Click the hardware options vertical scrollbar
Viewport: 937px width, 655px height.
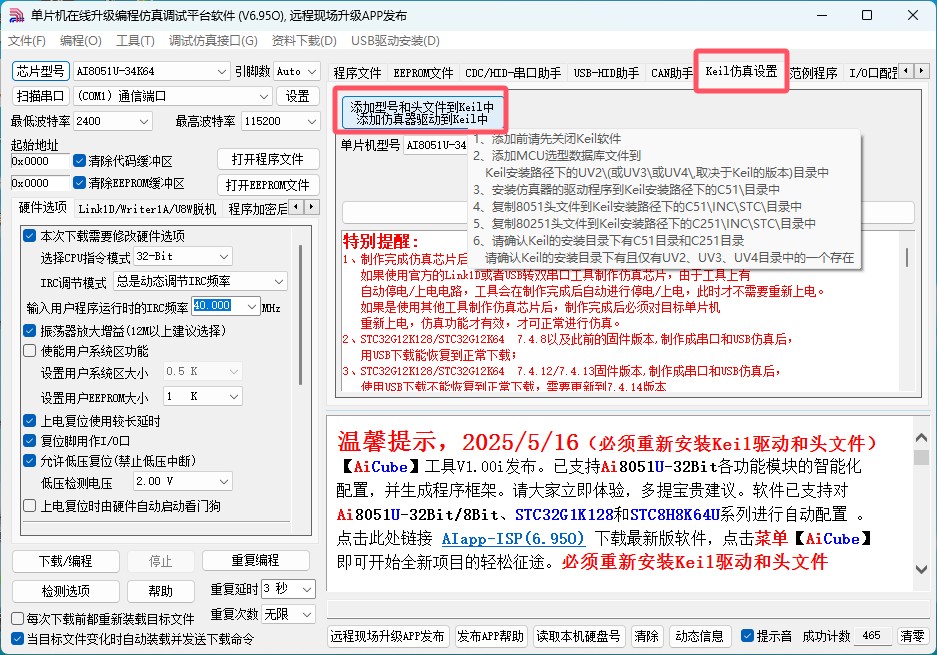pyautogui.click(x=301, y=316)
